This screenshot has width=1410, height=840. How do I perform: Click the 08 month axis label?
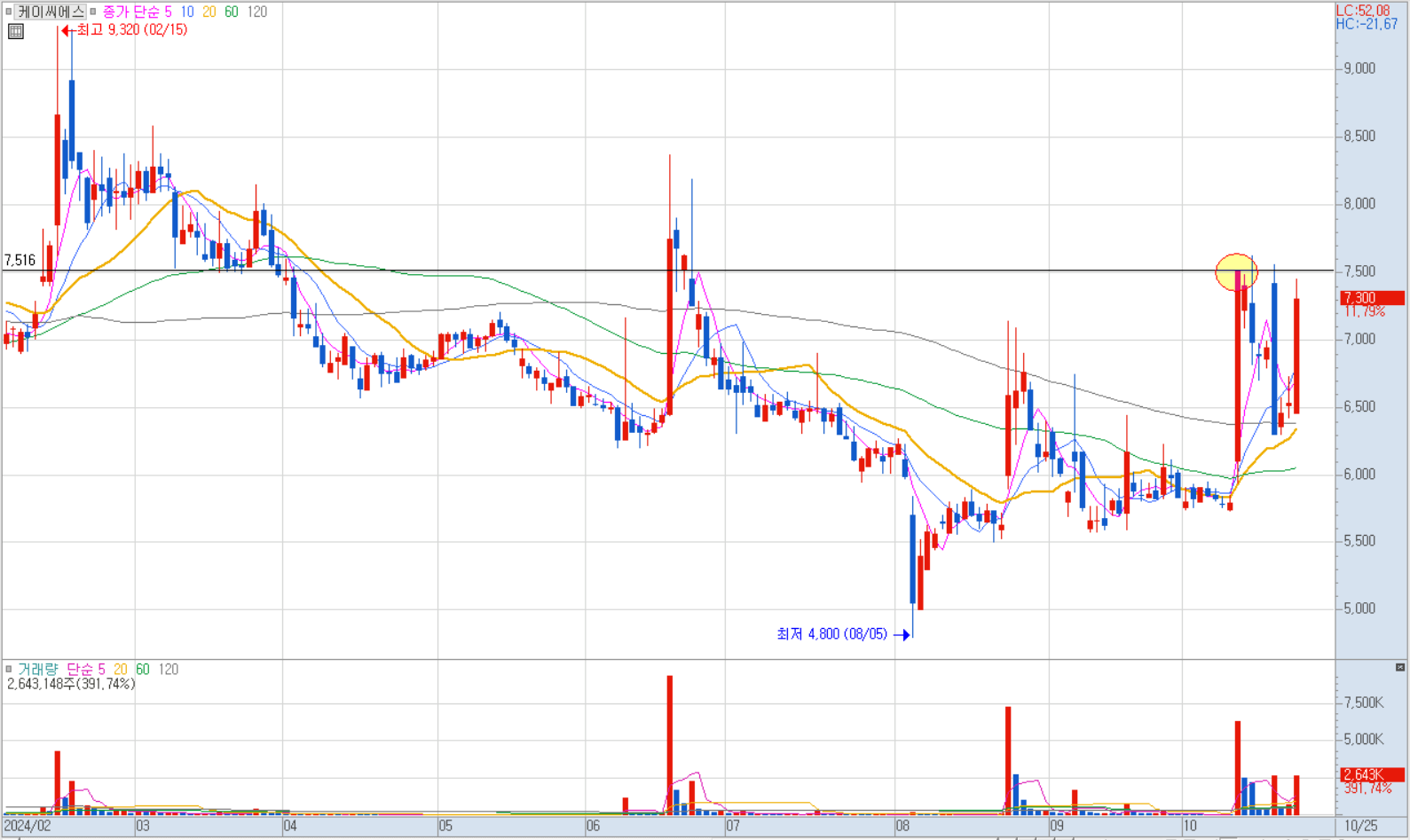click(x=902, y=826)
